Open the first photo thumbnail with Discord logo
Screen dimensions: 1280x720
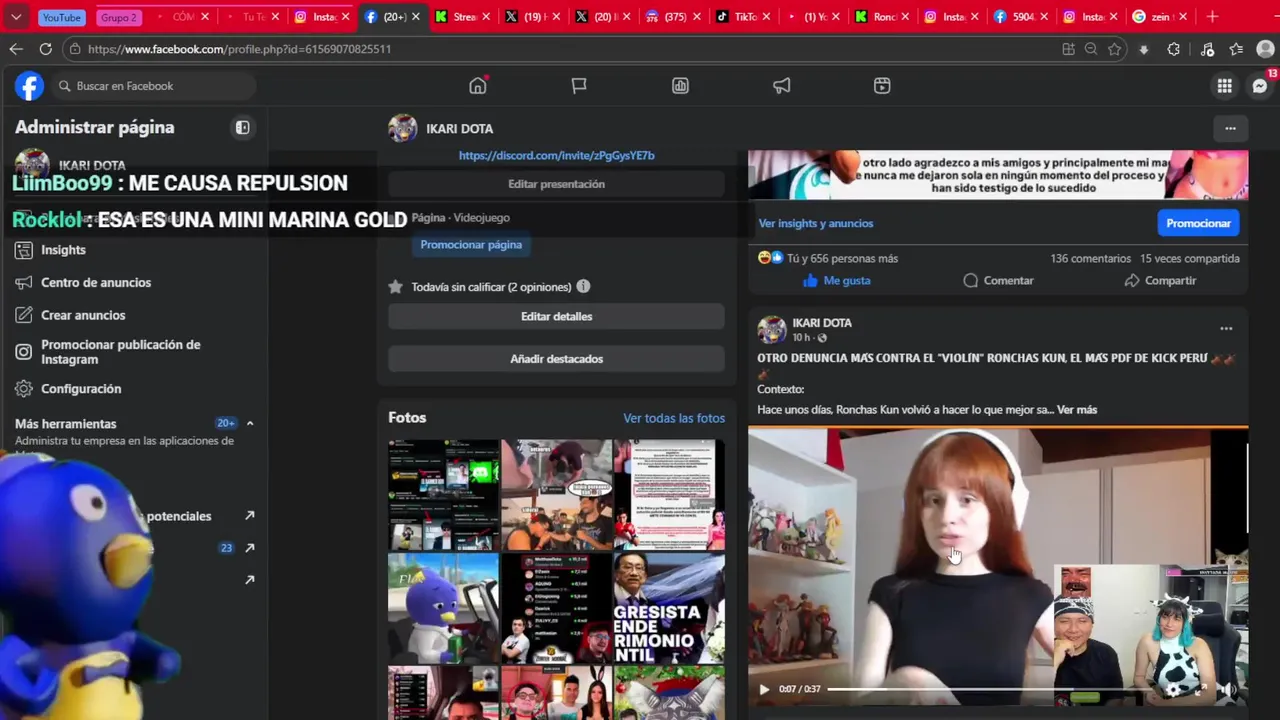point(443,495)
